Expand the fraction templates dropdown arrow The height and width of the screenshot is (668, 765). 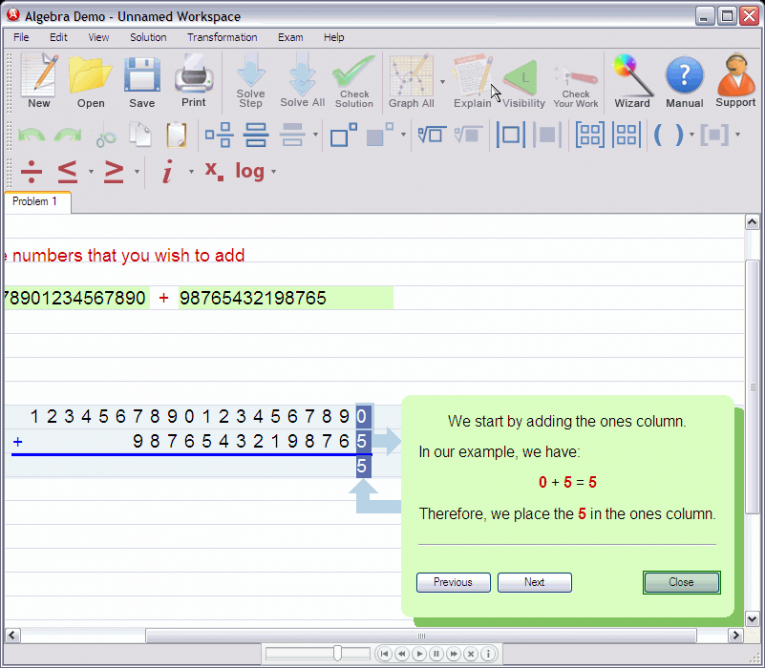click(316, 135)
